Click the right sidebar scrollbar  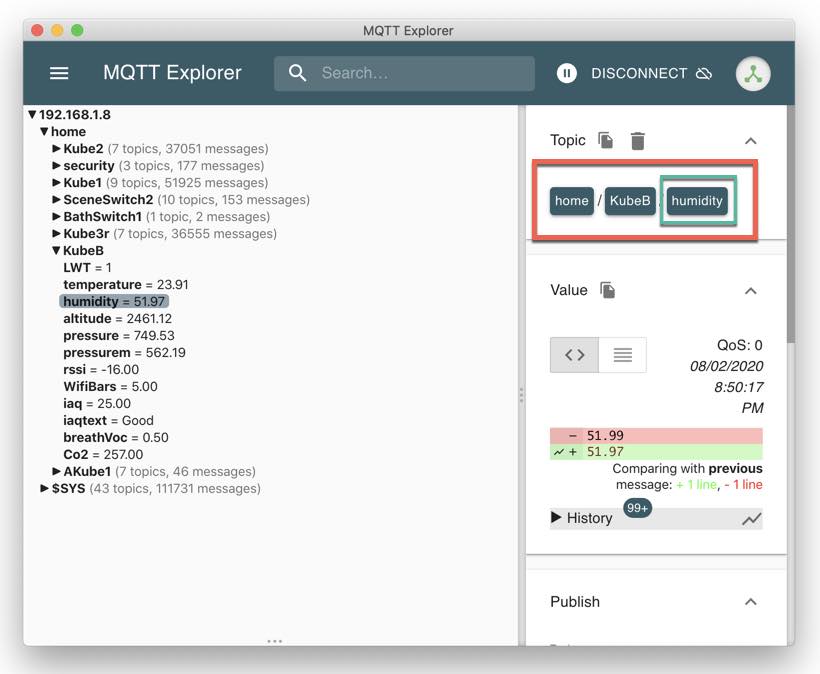pyautogui.click(x=791, y=225)
